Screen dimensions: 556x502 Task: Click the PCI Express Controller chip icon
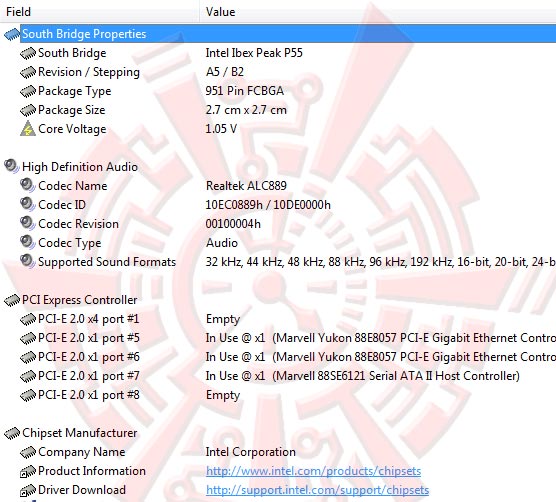coord(12,300)
